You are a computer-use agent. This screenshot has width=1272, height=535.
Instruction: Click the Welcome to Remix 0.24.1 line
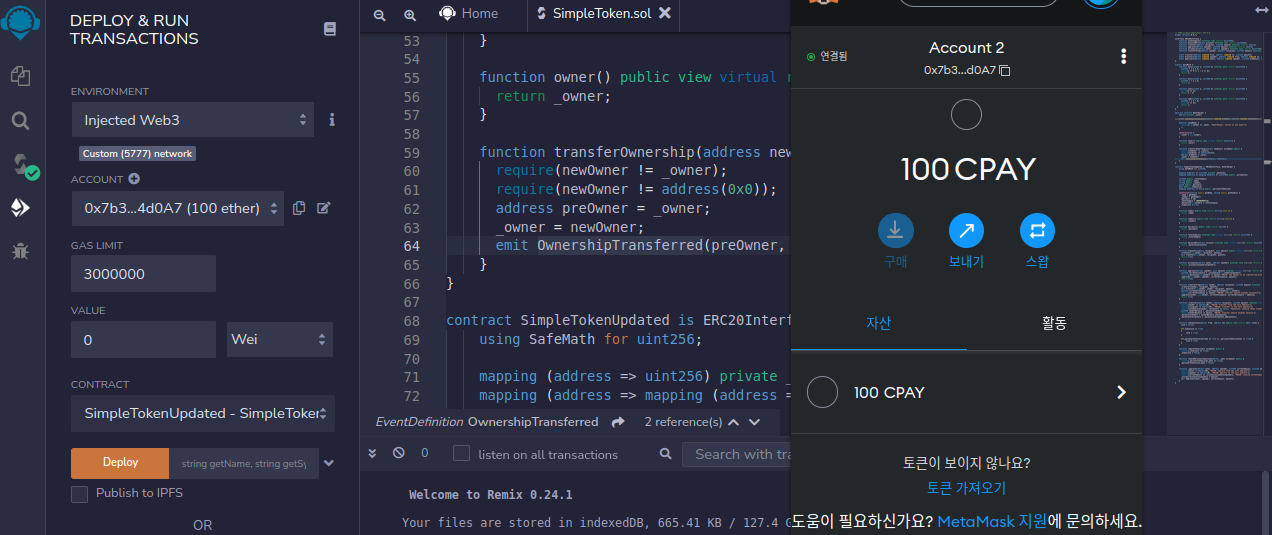[x=491, y=494]
